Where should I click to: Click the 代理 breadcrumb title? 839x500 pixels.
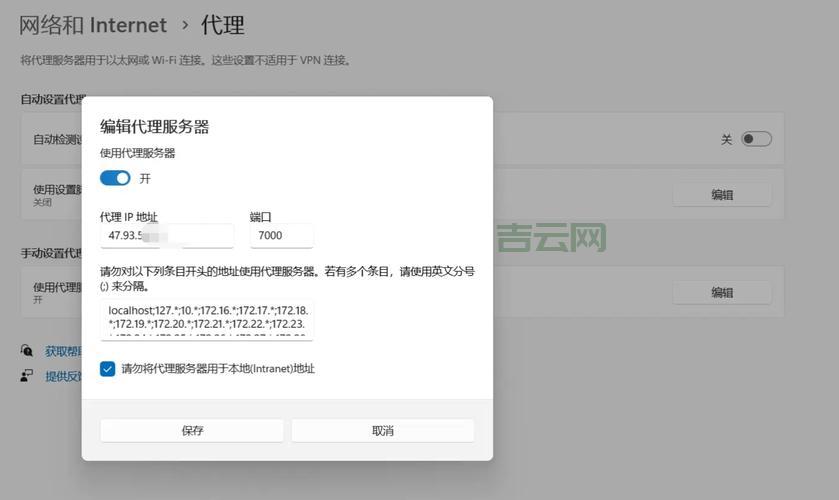coord(223,25)
